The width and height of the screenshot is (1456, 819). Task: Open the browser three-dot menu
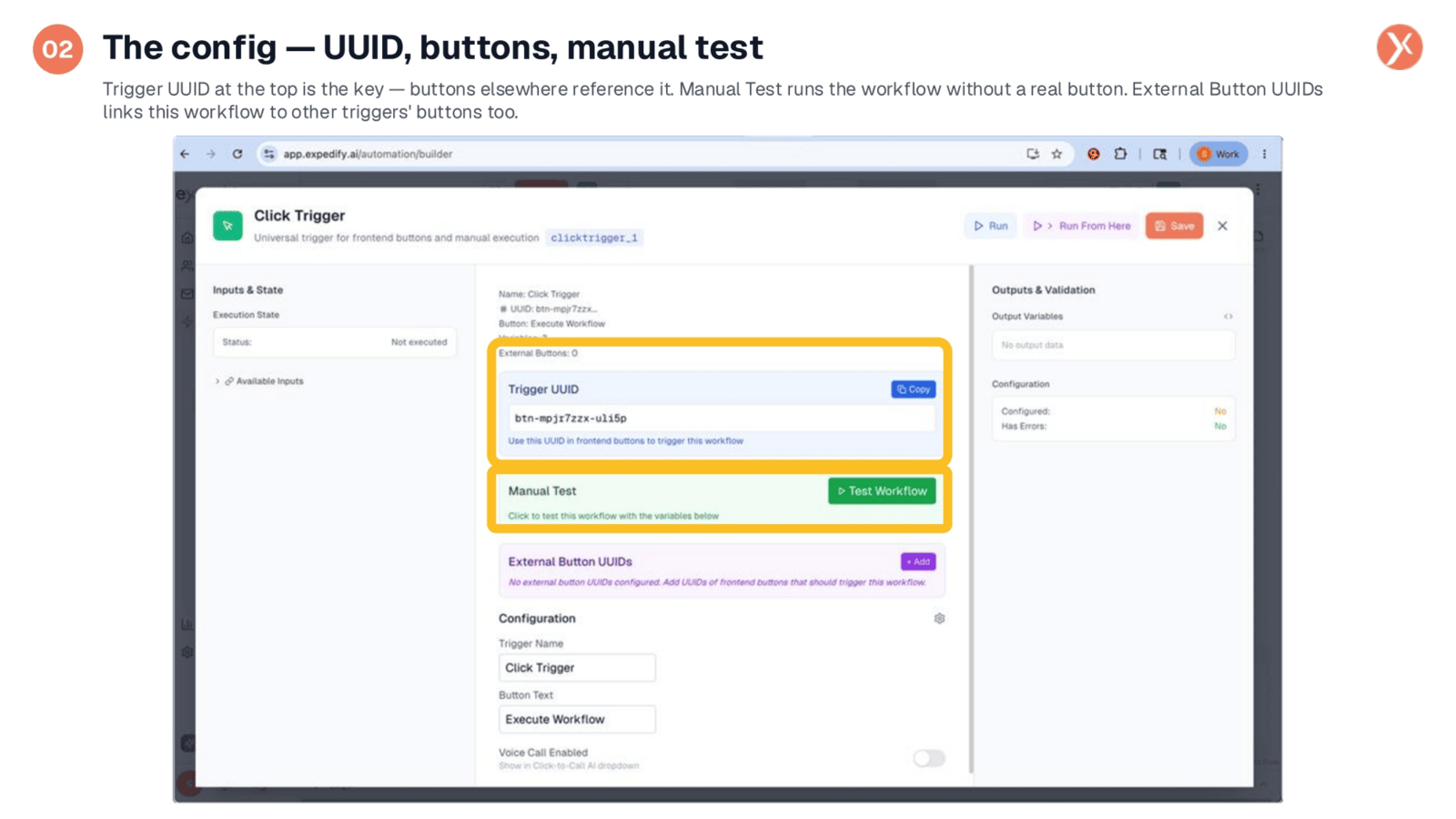[1264, 154]
